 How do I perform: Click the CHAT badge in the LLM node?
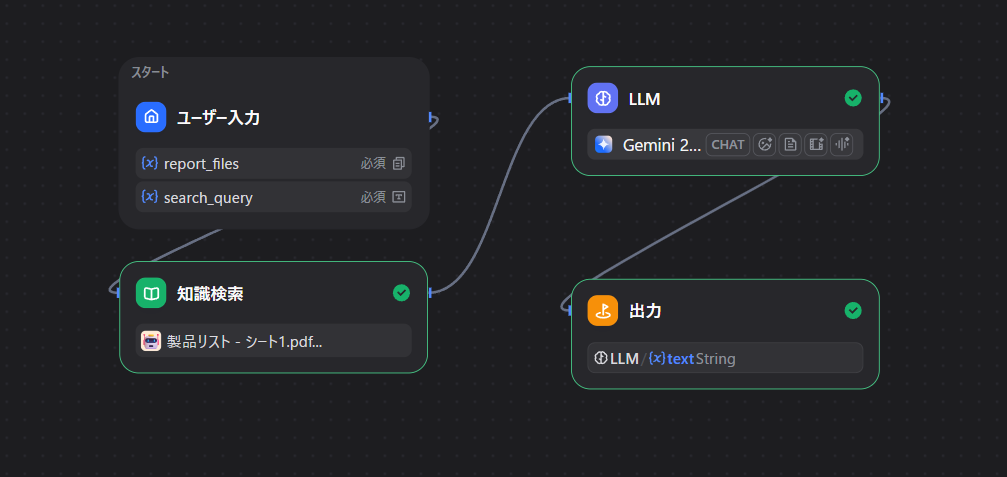tap(728, 145)
